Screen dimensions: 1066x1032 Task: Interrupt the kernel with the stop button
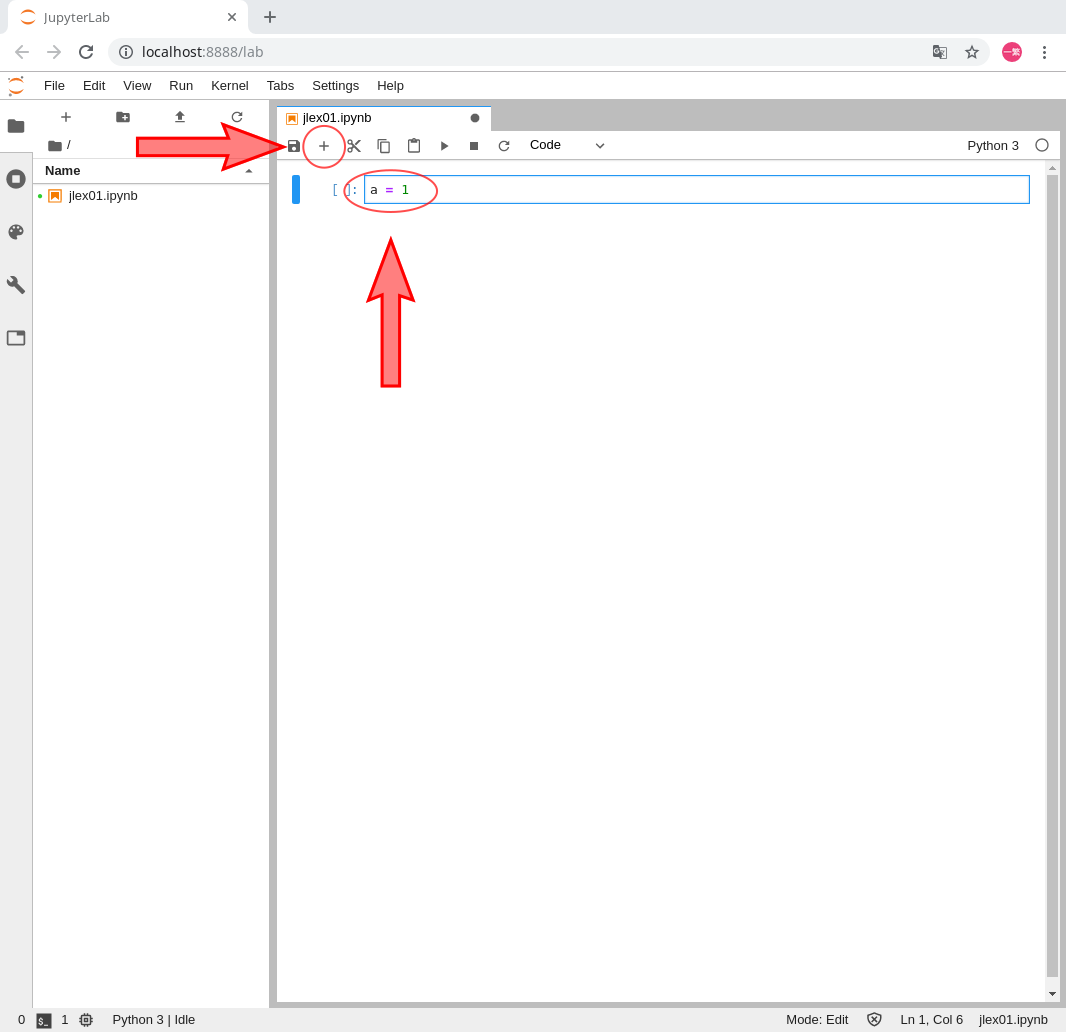(474, 146)
